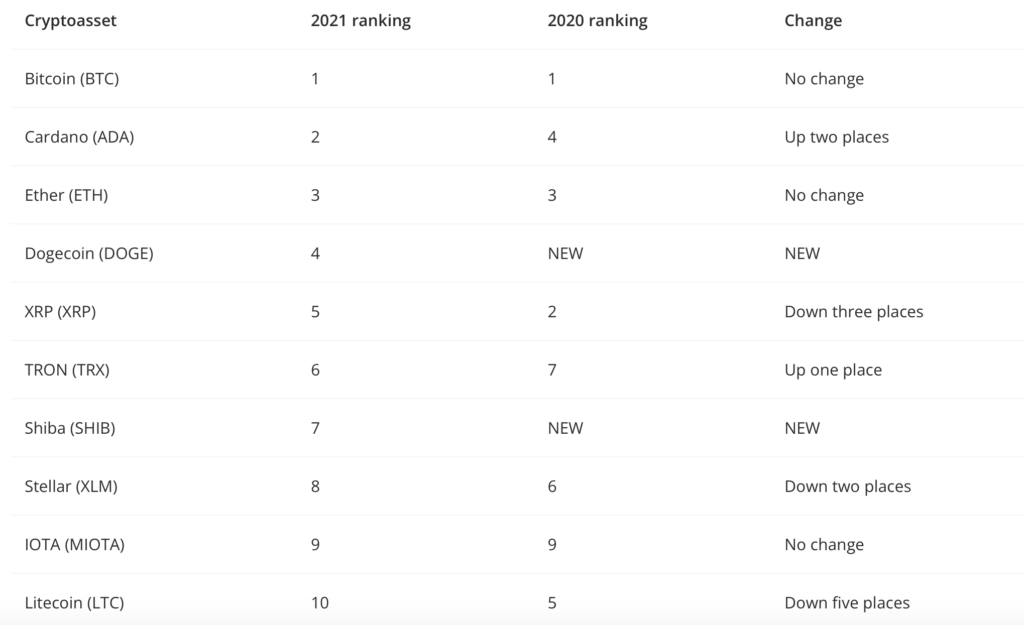Screen dimensions: 1024x625
Task: Select the 'Up one place' cell
Action: 833,370
